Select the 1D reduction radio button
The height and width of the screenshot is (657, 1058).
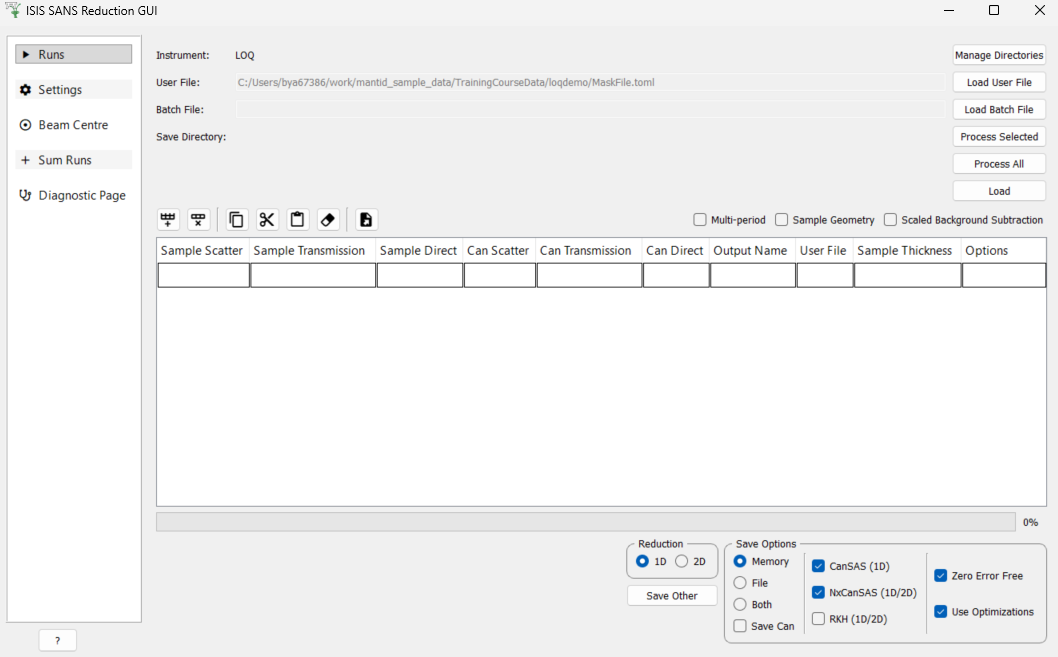642,561
